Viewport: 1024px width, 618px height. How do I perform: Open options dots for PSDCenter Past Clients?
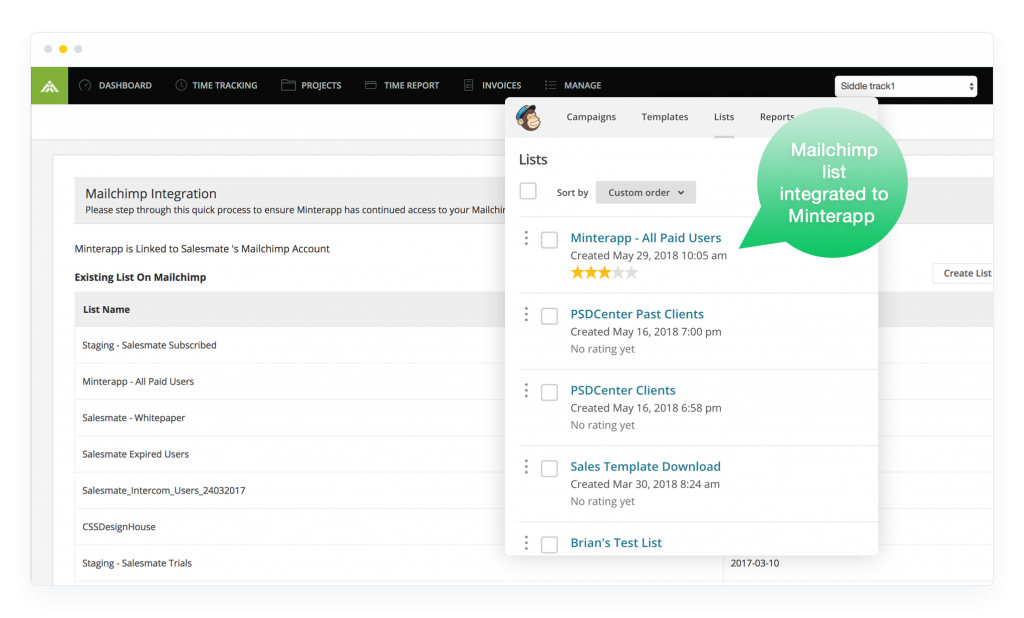tap(526, 315)
